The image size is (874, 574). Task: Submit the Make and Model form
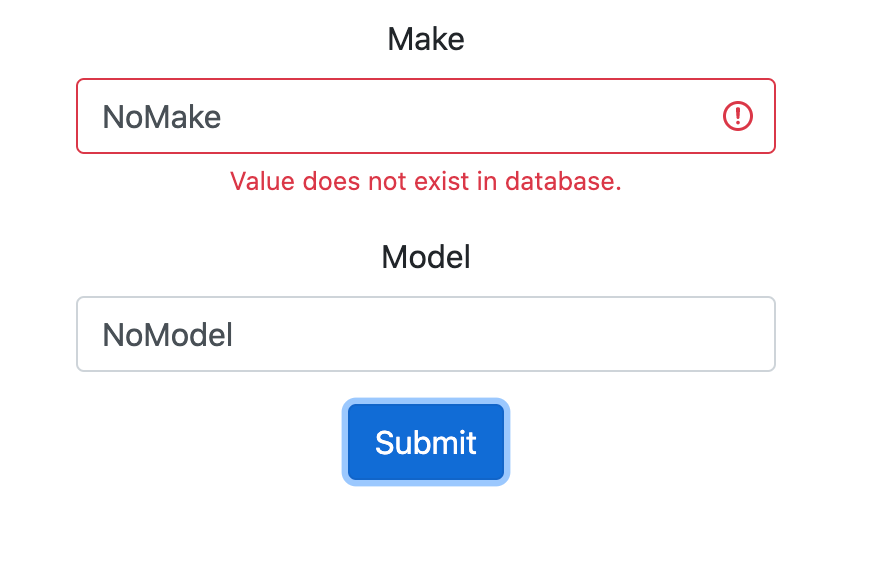tap(426, 442)
